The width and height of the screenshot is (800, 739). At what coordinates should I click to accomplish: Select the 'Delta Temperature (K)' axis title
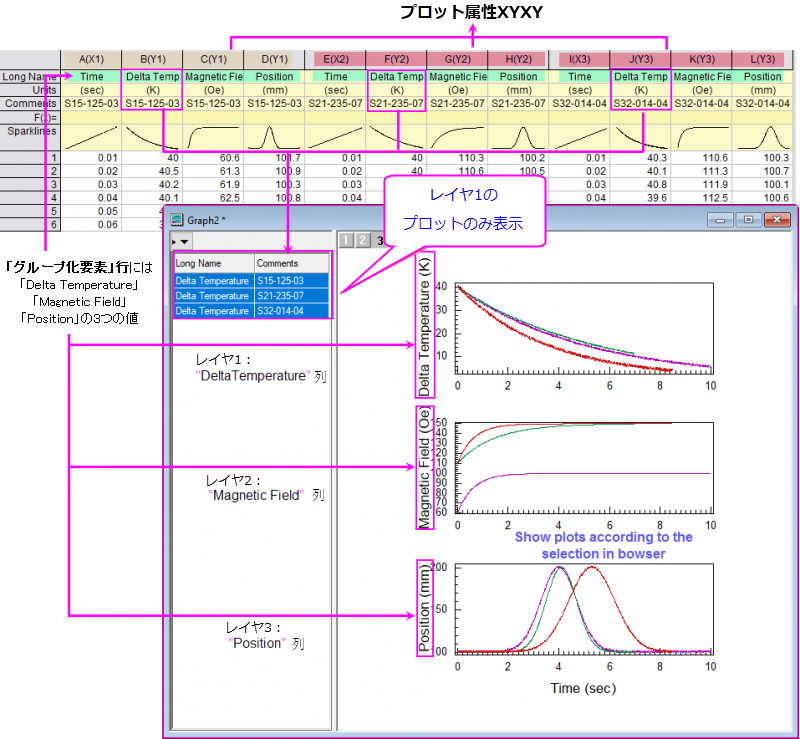pyautogui.click(x=424, y=326)
